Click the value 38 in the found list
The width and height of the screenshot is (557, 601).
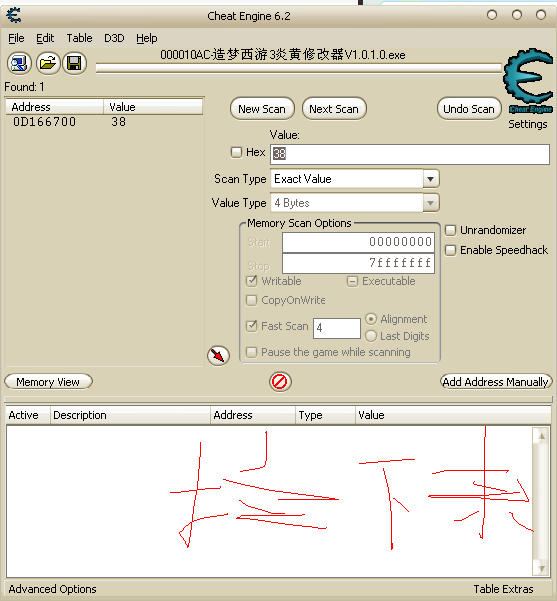[119, 122]
